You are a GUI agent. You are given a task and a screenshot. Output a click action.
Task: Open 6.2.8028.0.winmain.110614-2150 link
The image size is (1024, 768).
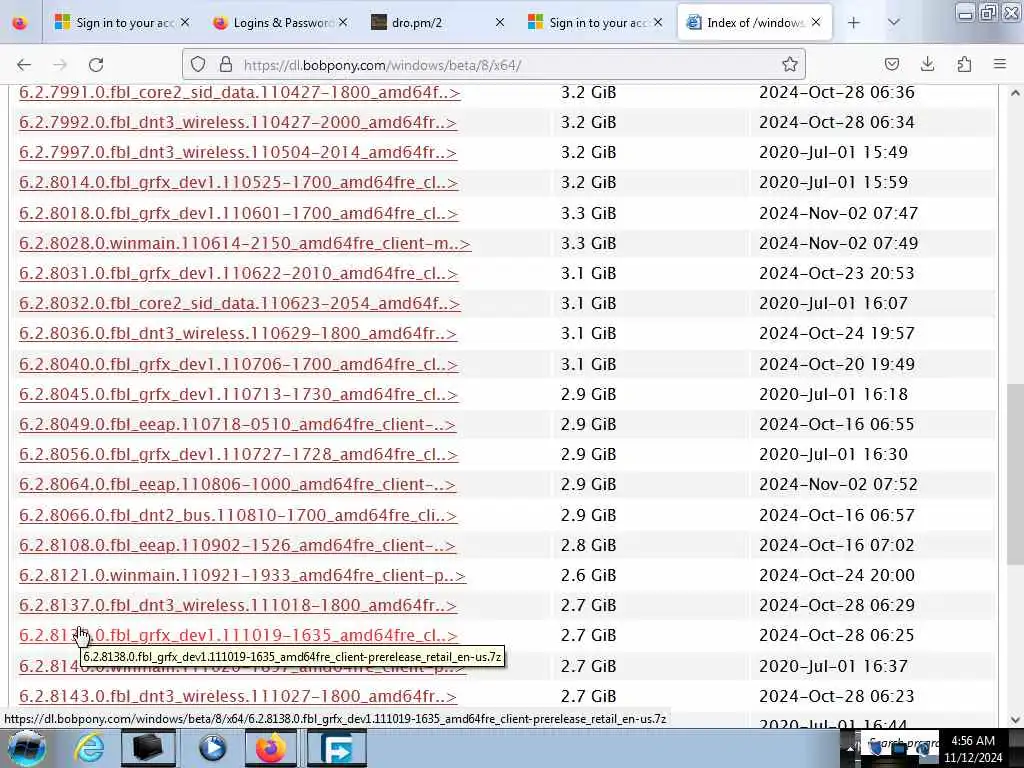tap(245, 243)
